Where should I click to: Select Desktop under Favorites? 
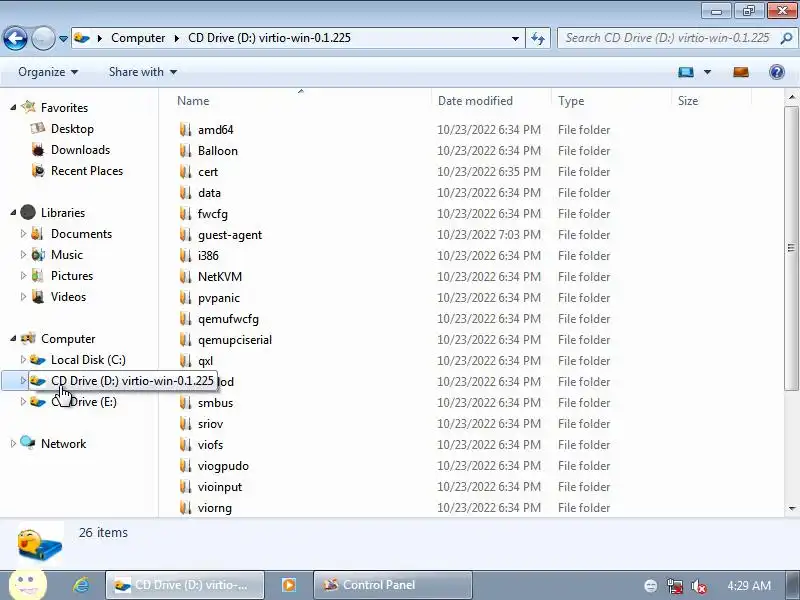(x=72, y=129)
